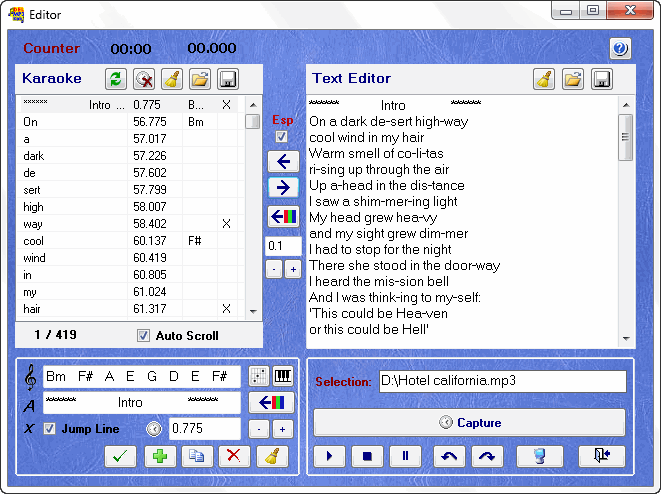Click lyric line 'Warm smell of co-li-tas'

(376, 153)
